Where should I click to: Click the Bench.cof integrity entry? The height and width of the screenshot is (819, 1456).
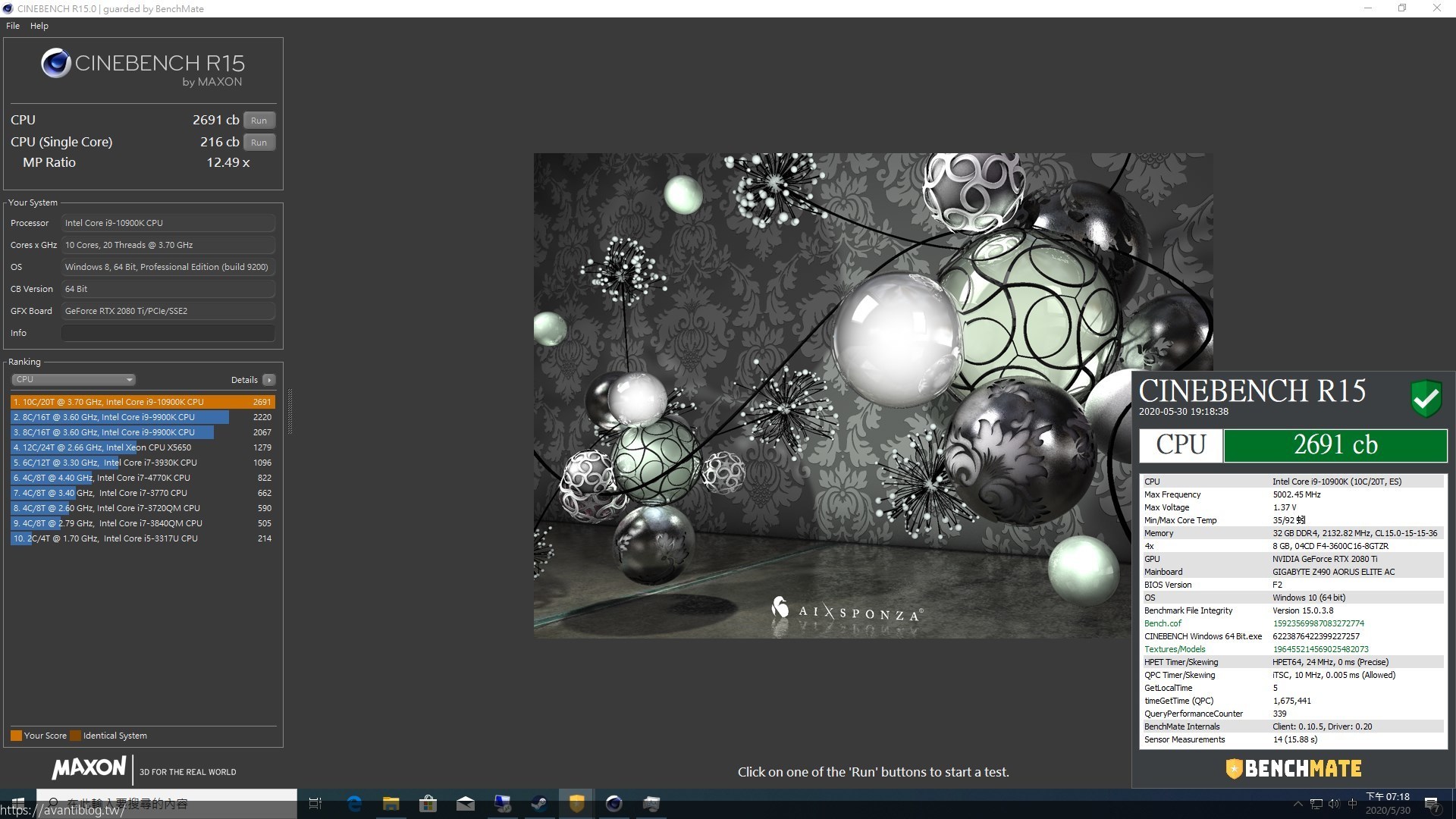[1163, 623]
